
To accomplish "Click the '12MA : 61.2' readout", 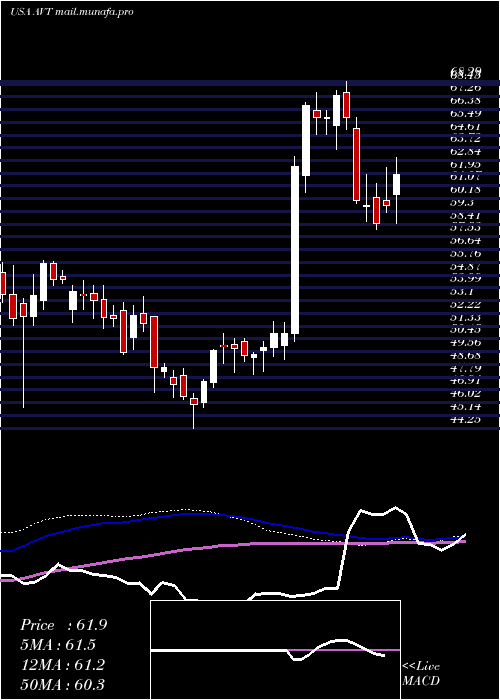I will click(62, 665).
